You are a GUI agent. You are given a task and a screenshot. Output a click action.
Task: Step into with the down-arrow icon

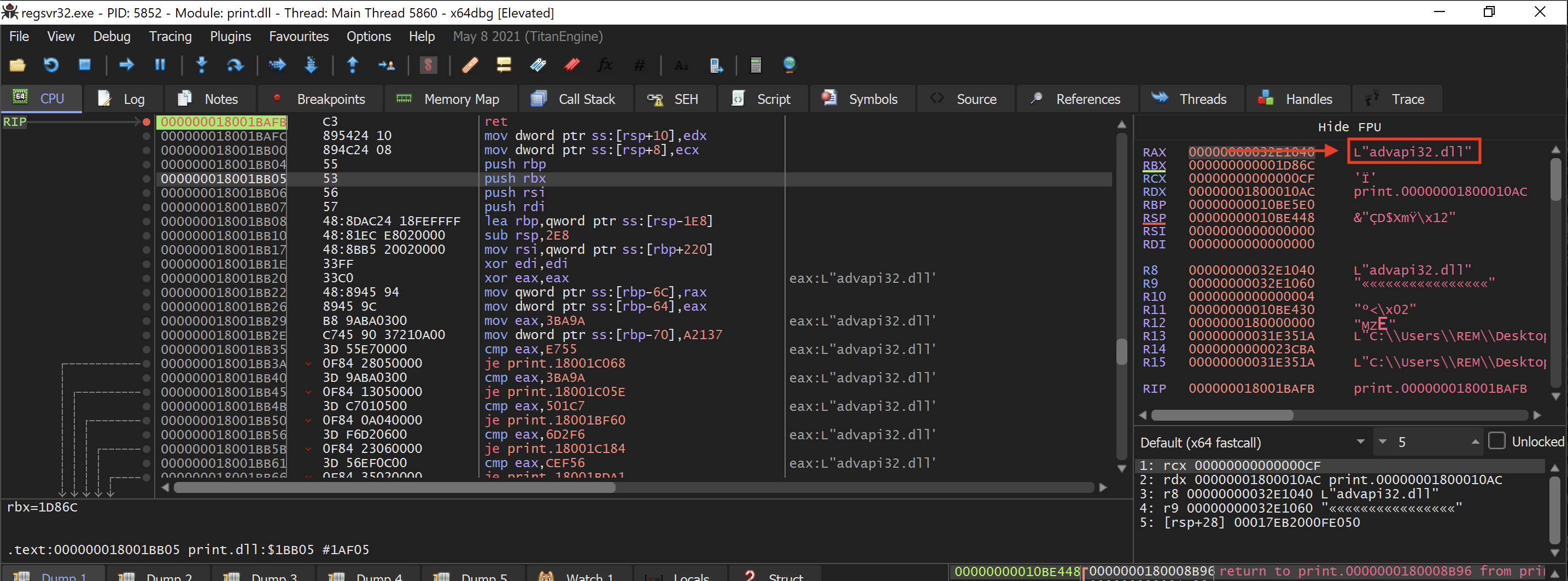202,65
